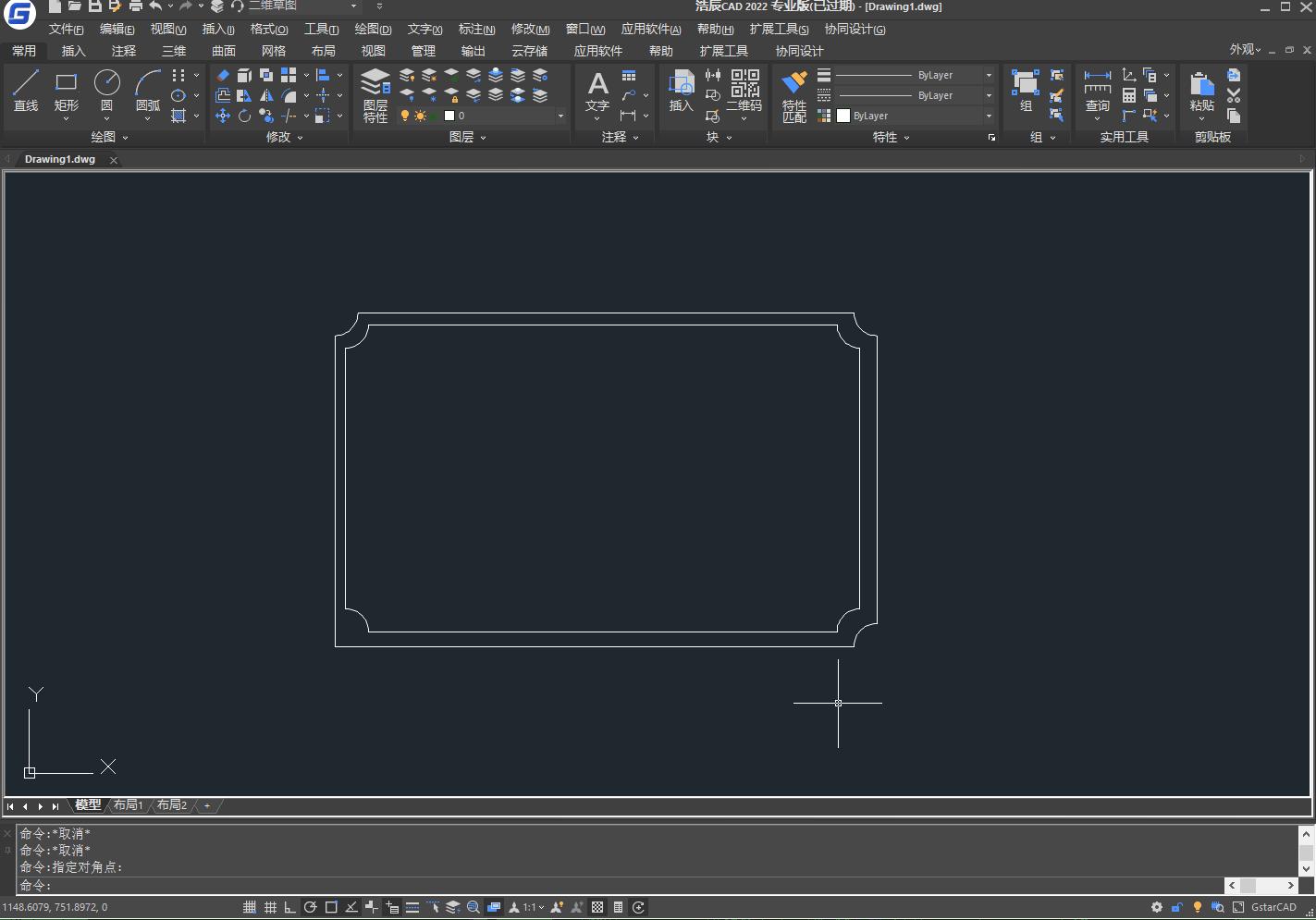This screenshot has width=1316, height=920.
Task: Open the layer name dropdown list
Action: (560, 116)
